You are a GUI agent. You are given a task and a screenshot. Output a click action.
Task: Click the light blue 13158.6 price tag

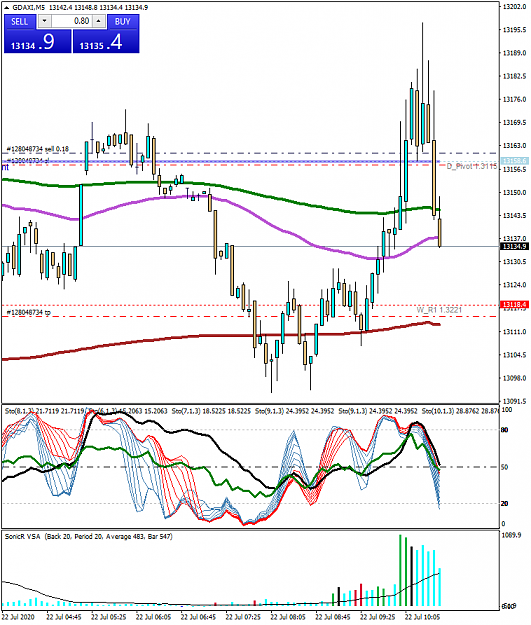[514, 161]
